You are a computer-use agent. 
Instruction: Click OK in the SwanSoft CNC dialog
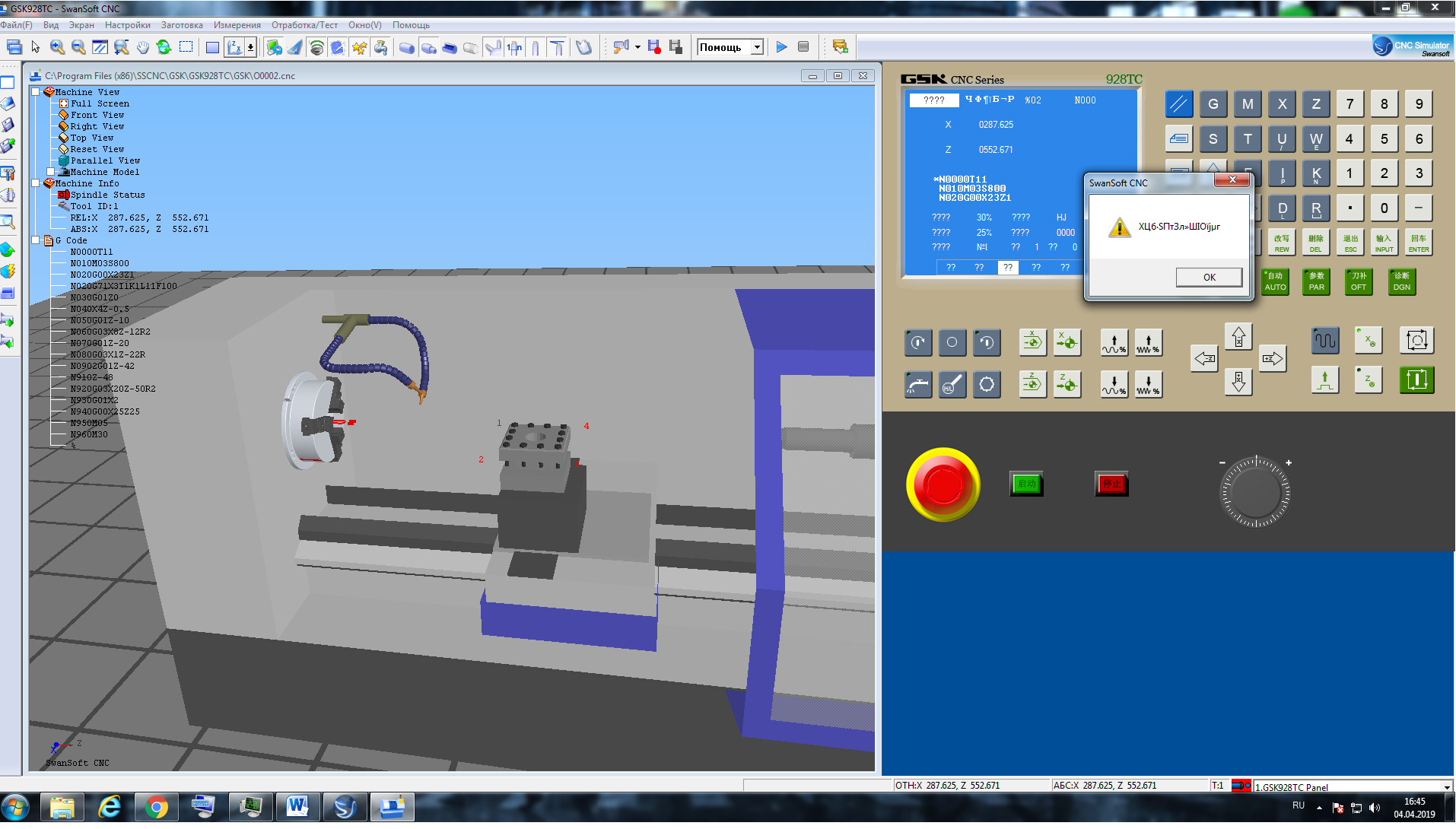pyautogui.click(x=1210, y=278)
